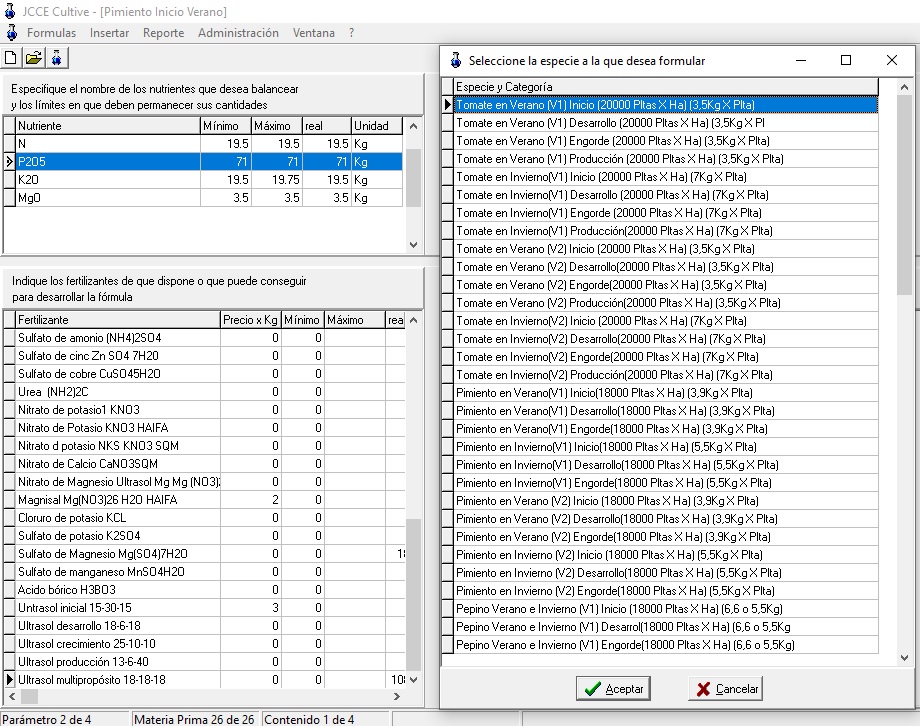The width and height of the screenshot is (920, 726).
Task: Select Tomate en Invierno(V1) Inicio species row
Action: (x=601, y=177)
